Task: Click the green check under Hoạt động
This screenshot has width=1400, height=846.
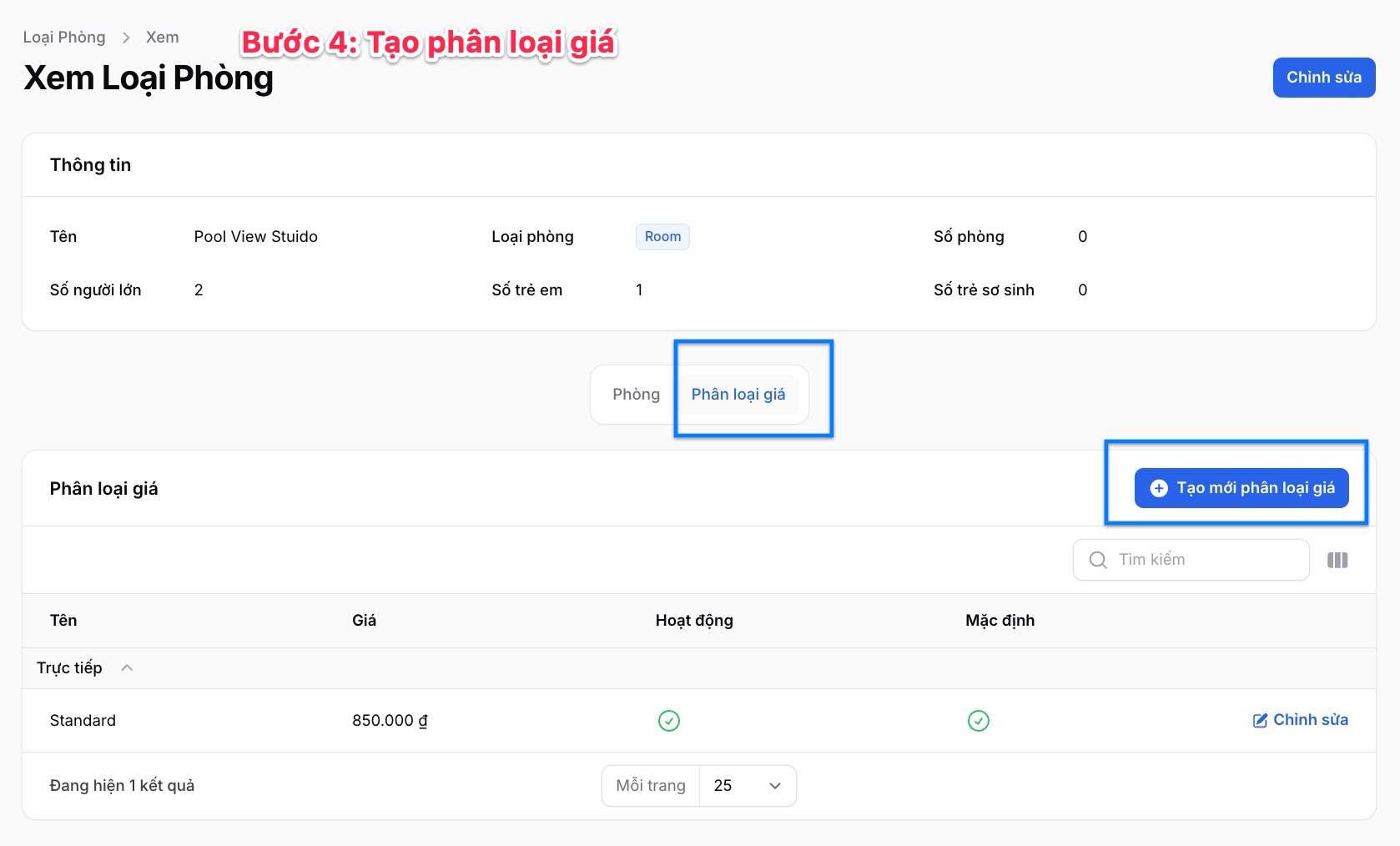Action: pos(669,720)
